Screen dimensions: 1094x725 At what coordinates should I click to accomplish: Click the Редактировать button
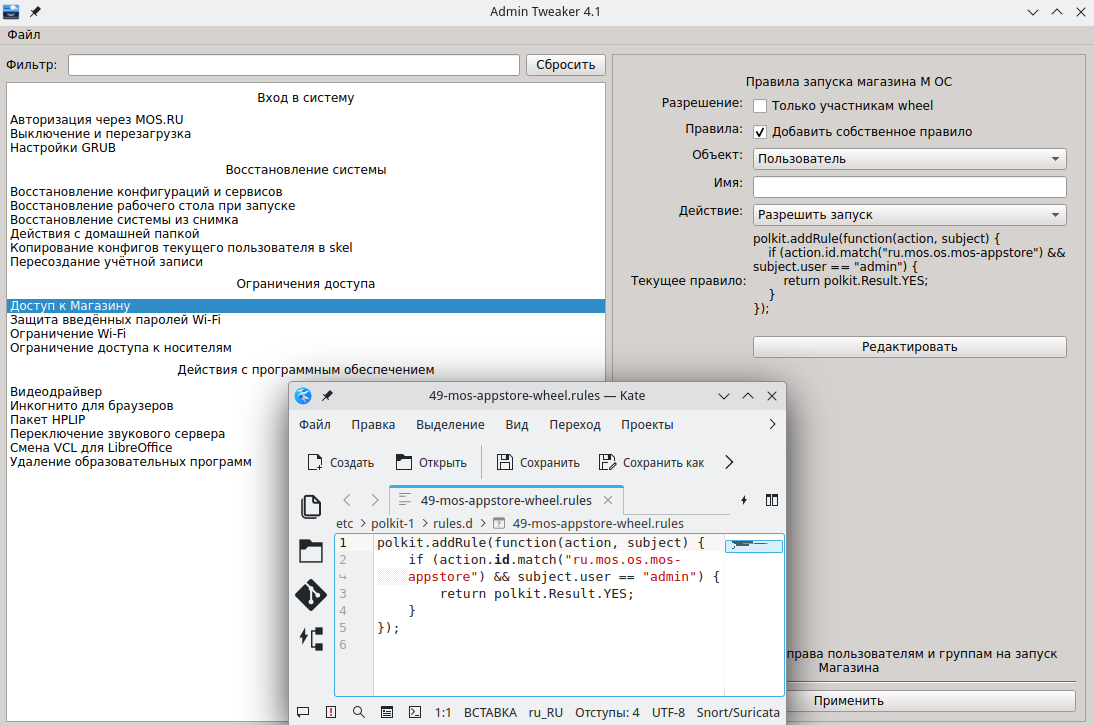click(909, 347)
